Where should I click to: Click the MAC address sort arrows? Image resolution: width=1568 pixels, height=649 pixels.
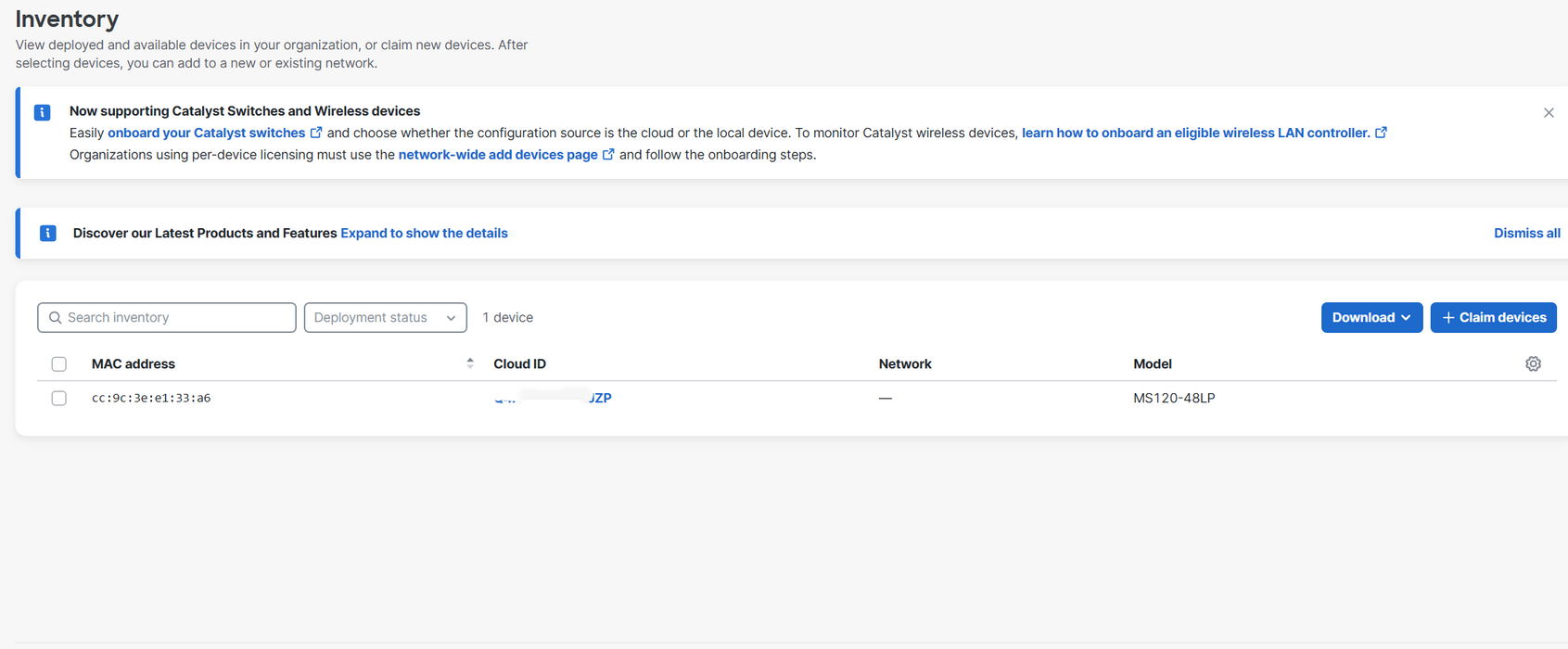(470, 363)
